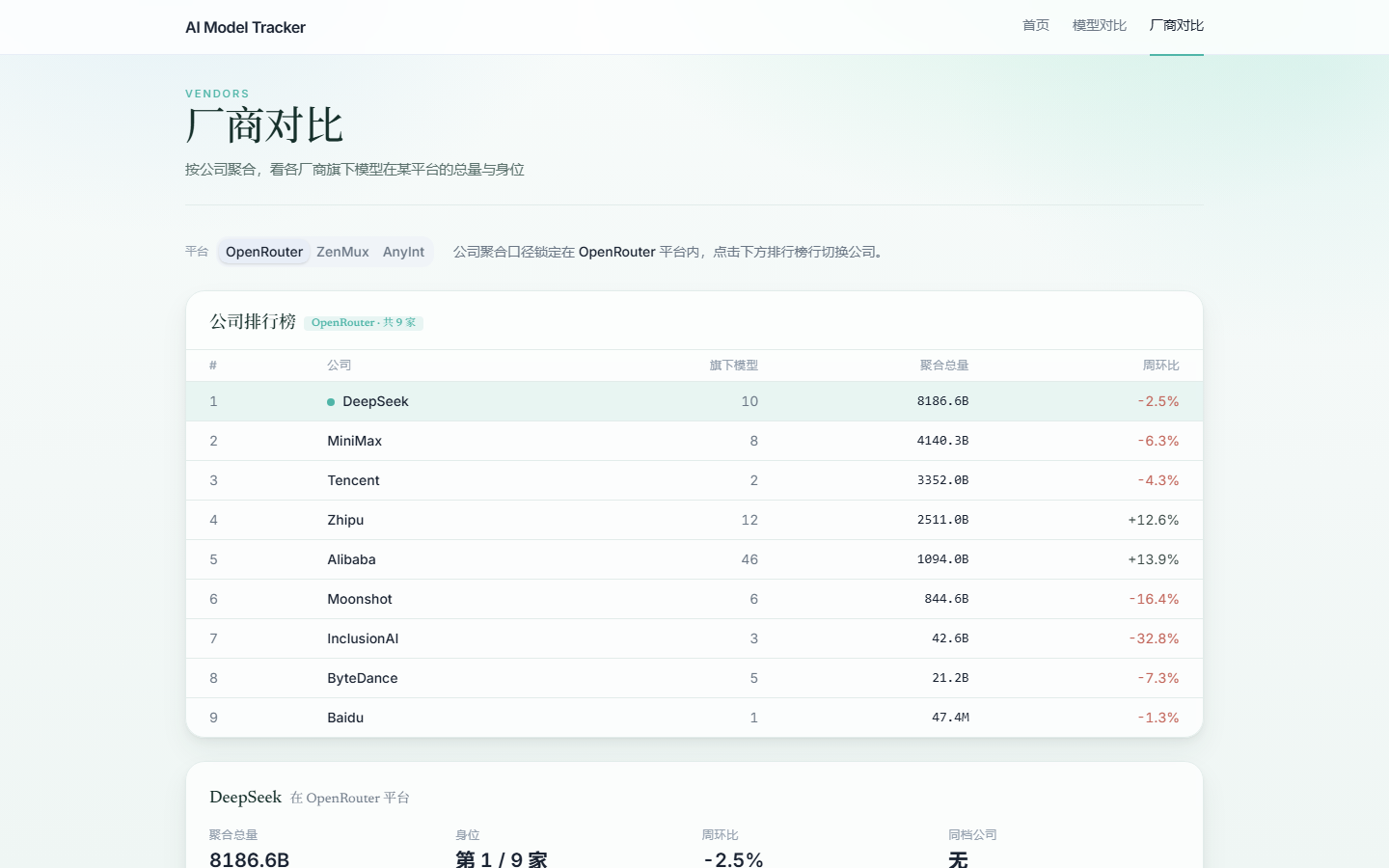The height and width of the screenshot is (868, 1389).
Task: Click Zhipu's model count 12
Action: pyautogui.click(x=749, y=520)
